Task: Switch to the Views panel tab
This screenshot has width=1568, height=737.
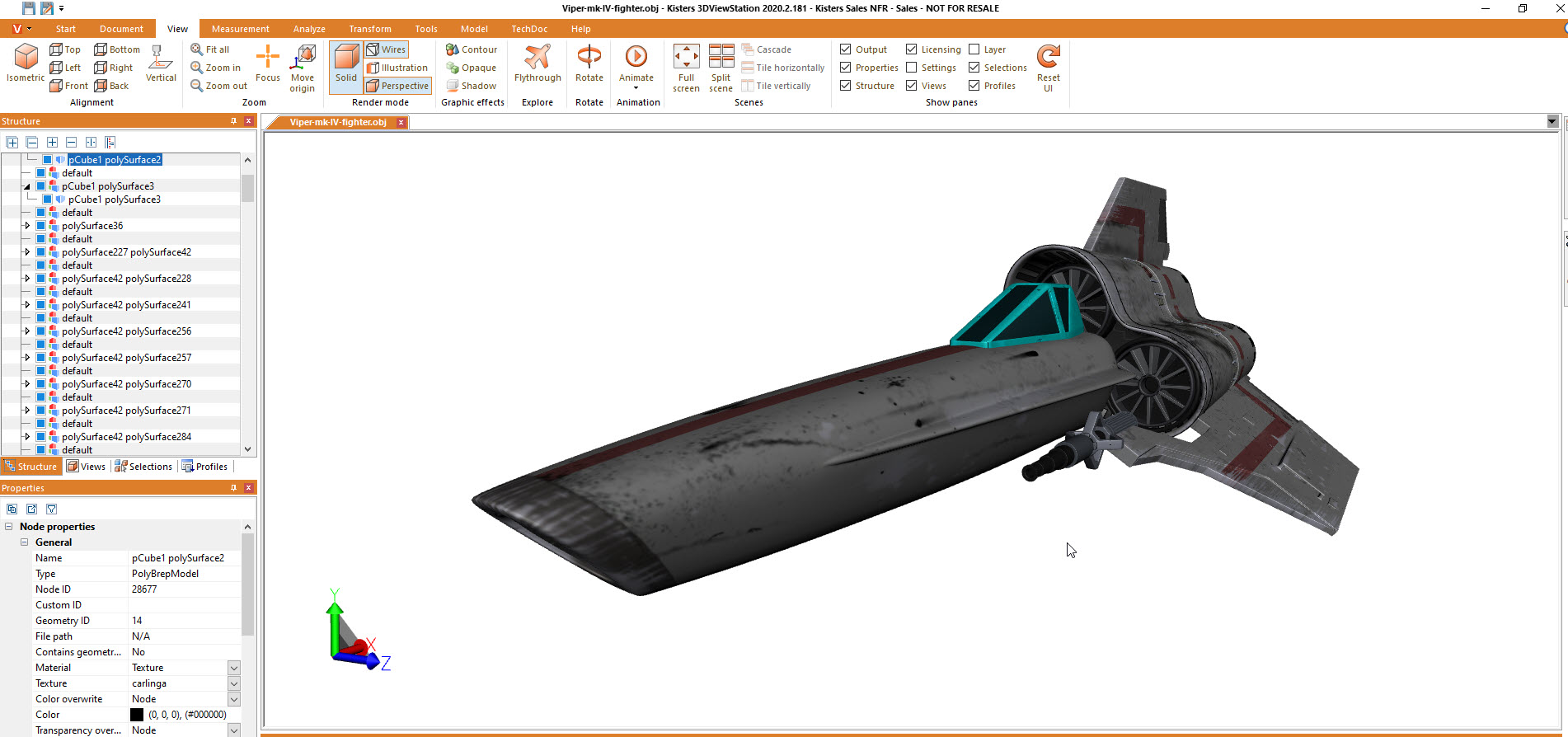Action: 87,467
